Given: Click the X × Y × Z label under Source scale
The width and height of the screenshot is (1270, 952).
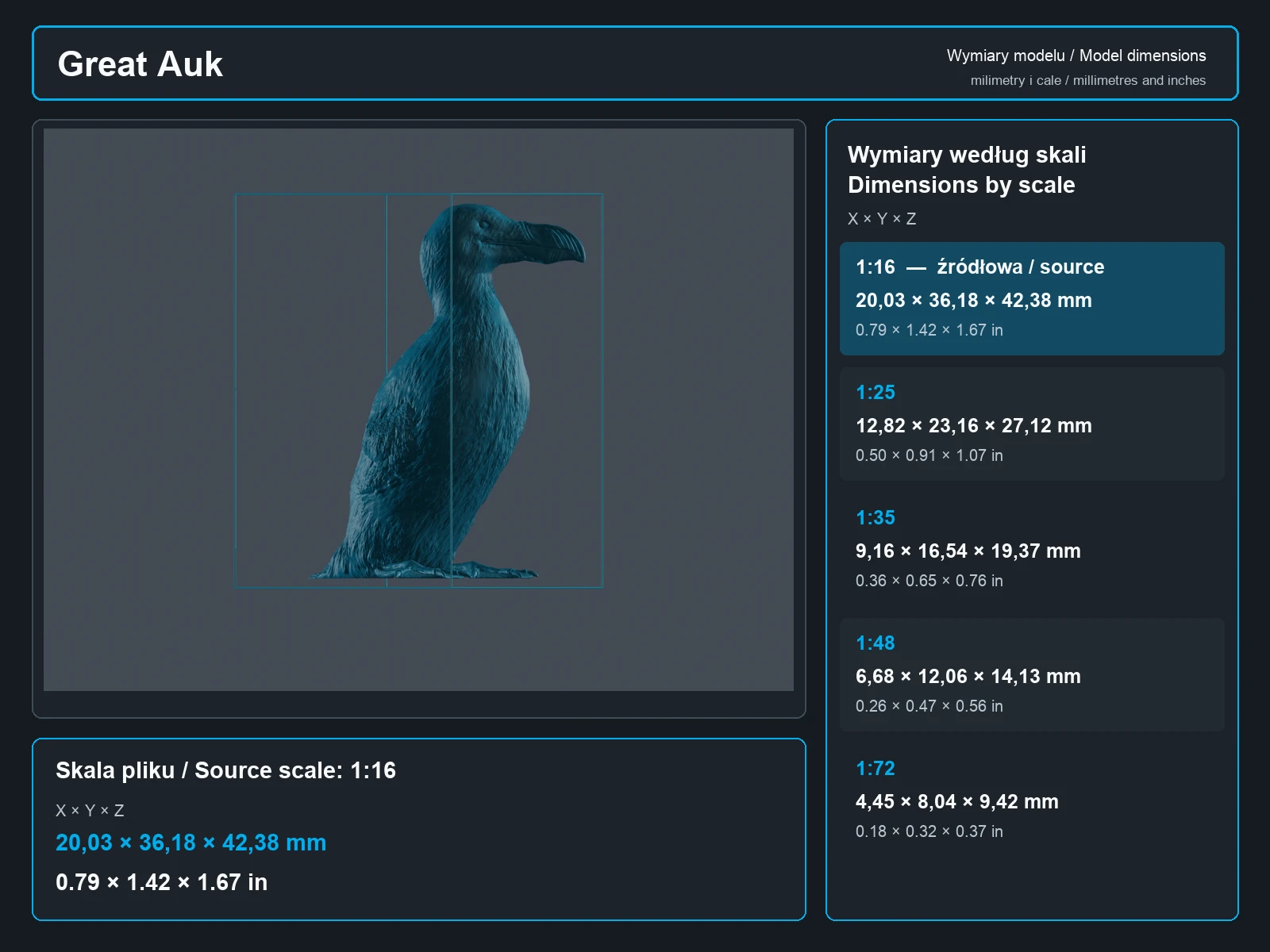Looking at the screenshot, I should point(90,811).
